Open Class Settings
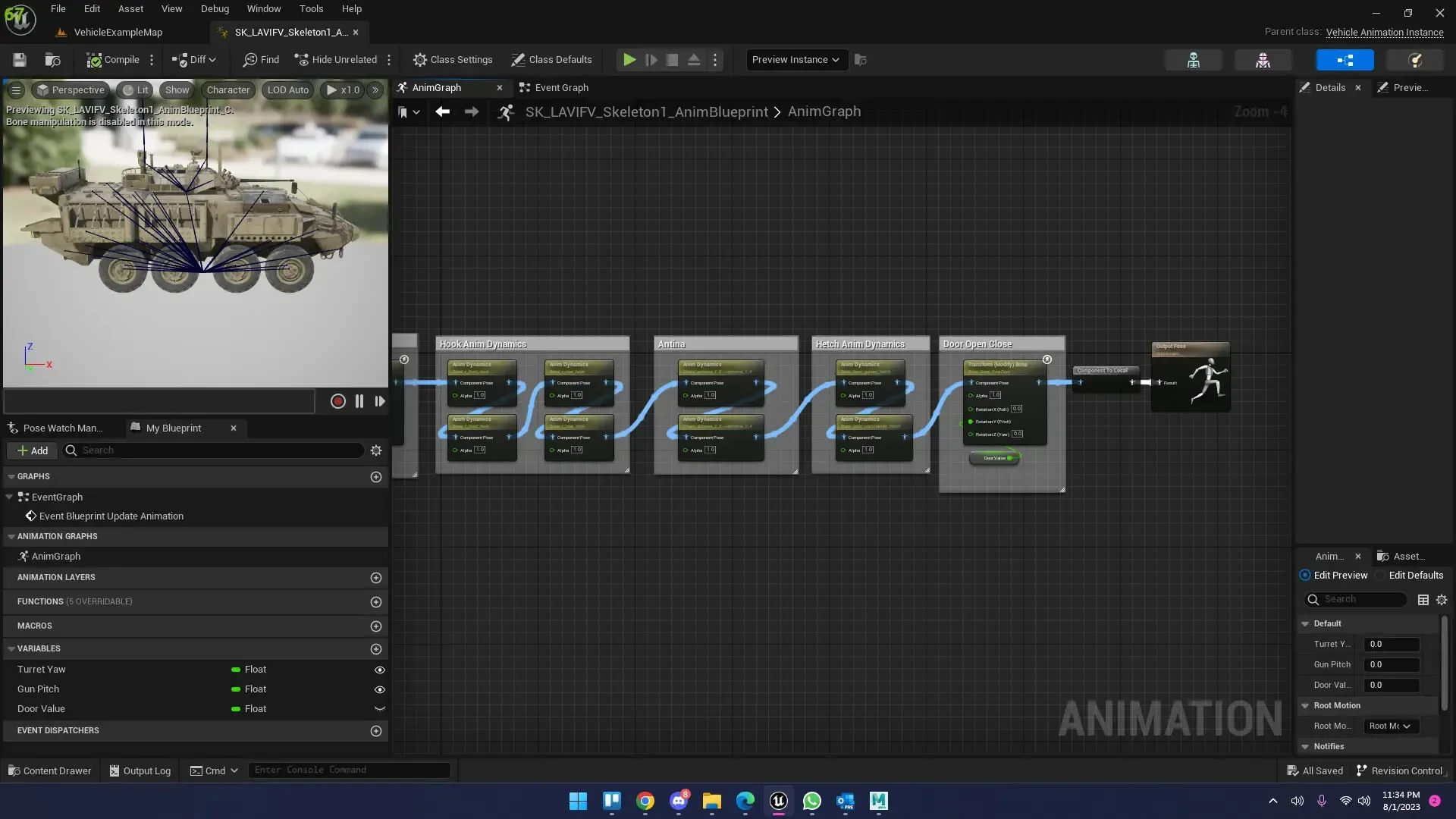The width and height of the screenshot is (1456, 819). [453, 60]
